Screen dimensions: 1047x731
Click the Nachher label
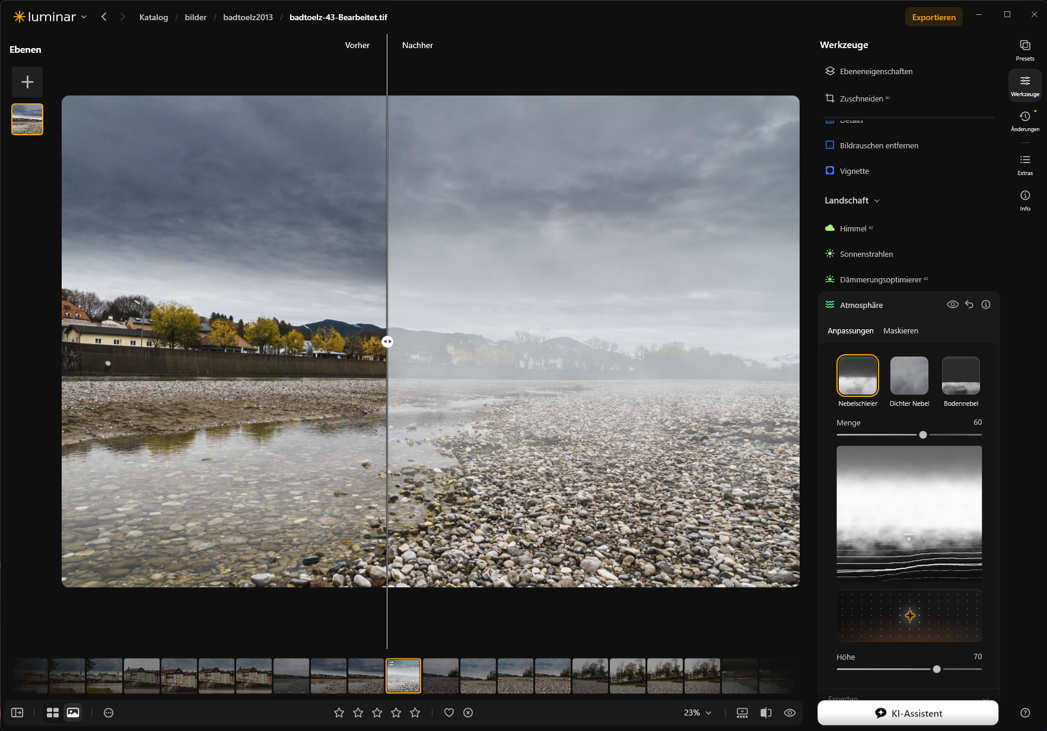[x=417, y=45]
